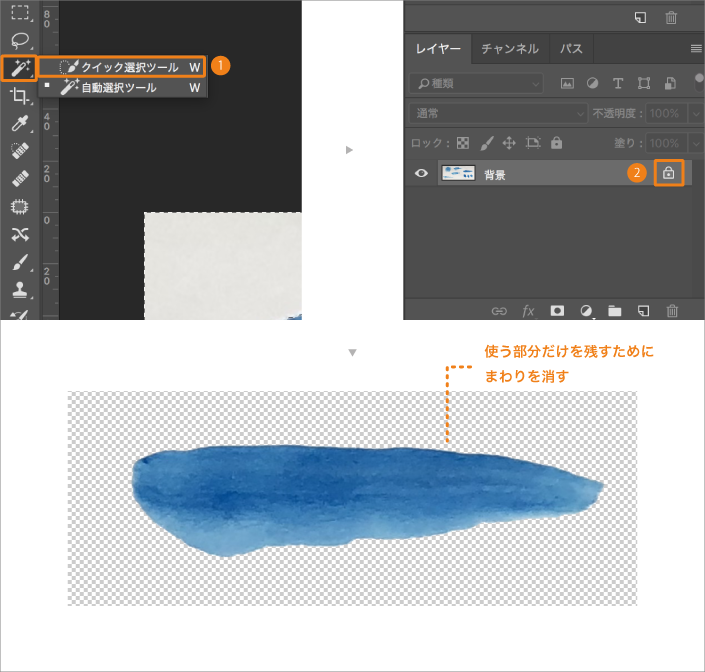Filter layers by type layer T icon
This screenshot has height=672, width=705.
(618, 84)
